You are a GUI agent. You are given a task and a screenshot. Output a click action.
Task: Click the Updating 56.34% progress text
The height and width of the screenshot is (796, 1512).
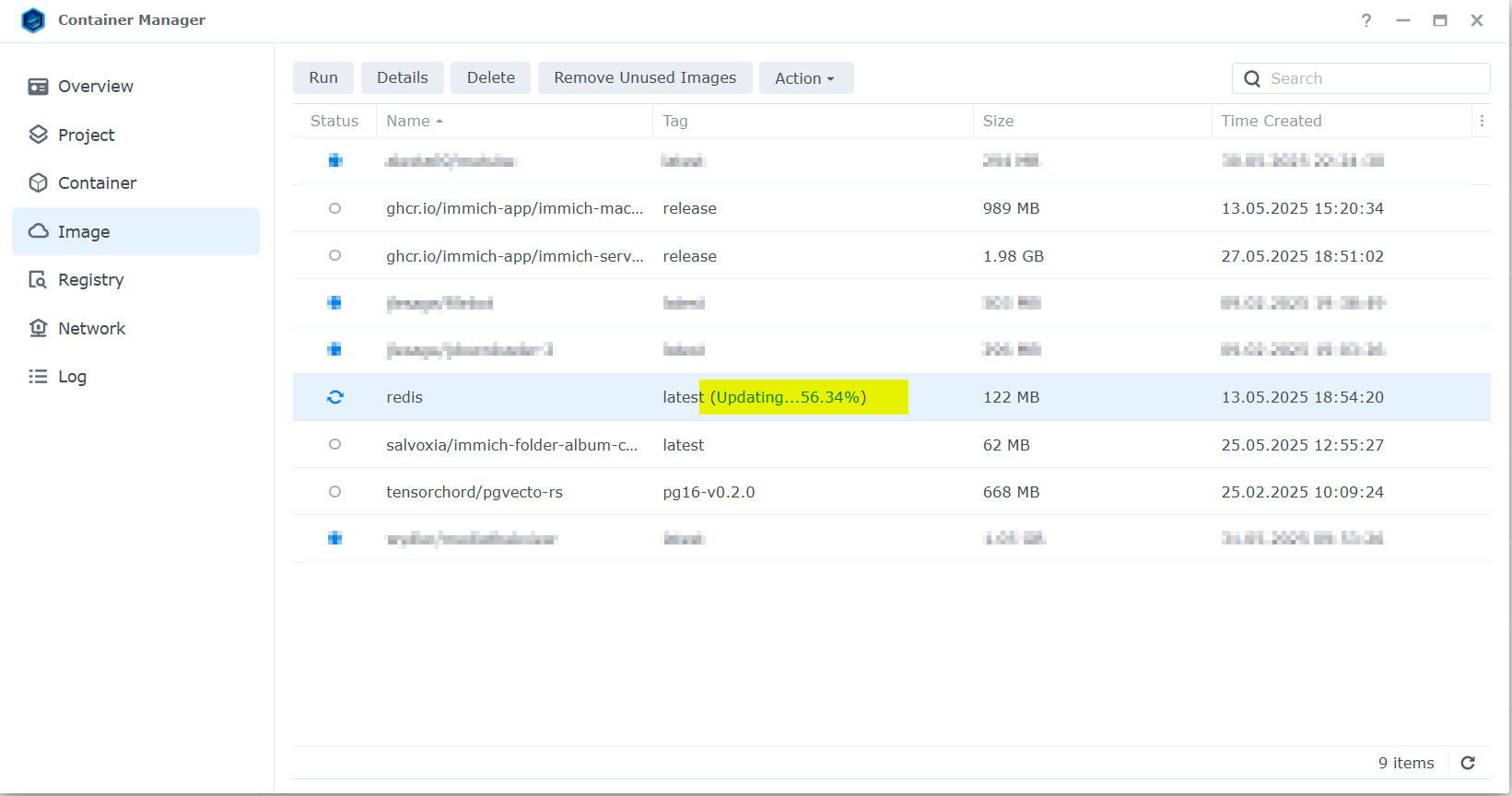click(x=788, y=397)
